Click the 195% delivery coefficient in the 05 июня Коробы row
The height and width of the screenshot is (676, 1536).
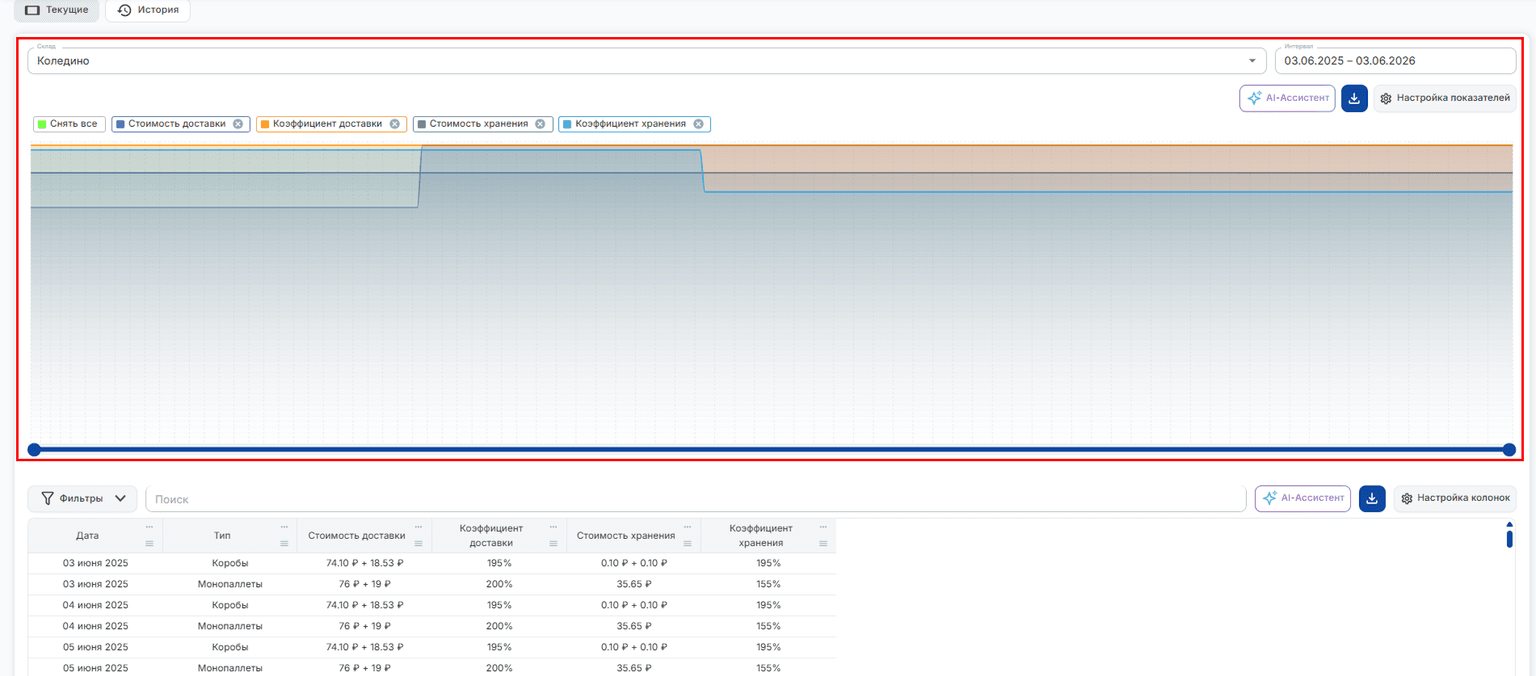[499, 647]
